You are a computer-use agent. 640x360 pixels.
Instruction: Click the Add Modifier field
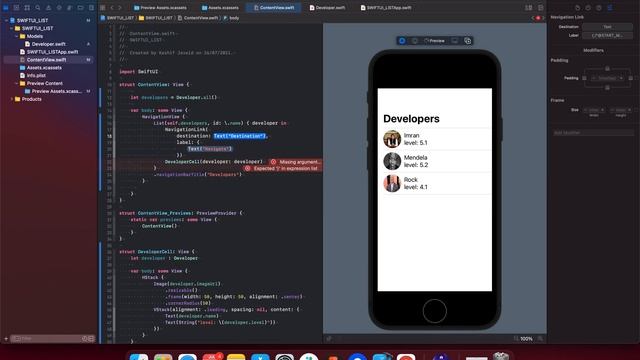(593, 133)
